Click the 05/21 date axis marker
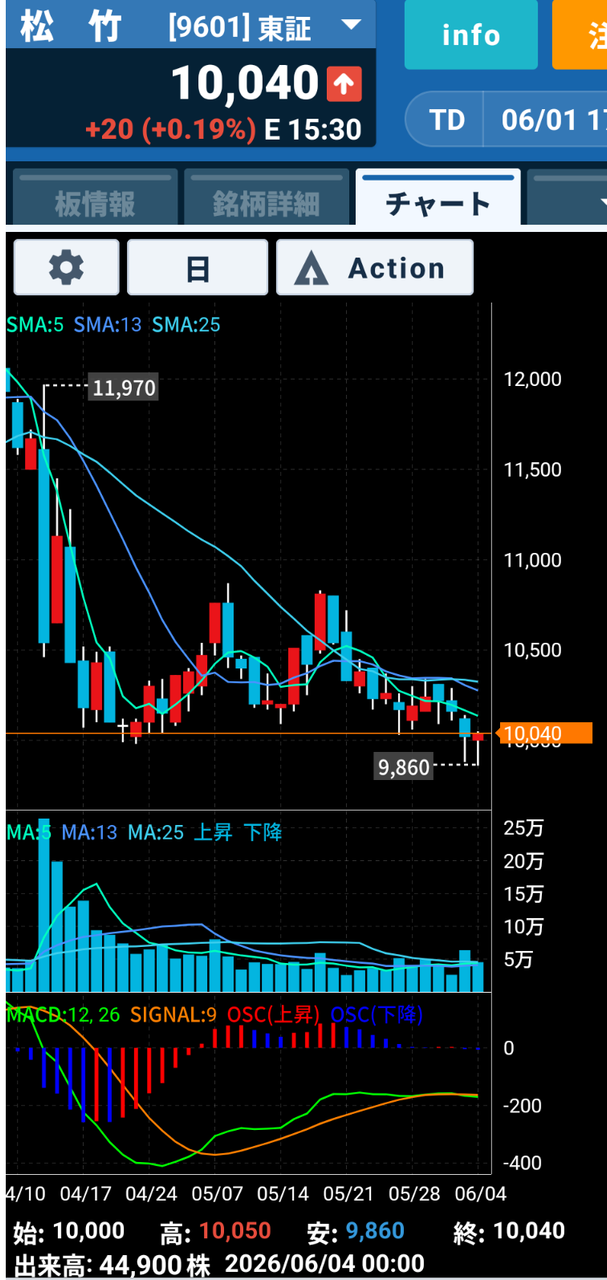Image resolution: width=607 pixels, height=1280 pixels. (345, 1193)
